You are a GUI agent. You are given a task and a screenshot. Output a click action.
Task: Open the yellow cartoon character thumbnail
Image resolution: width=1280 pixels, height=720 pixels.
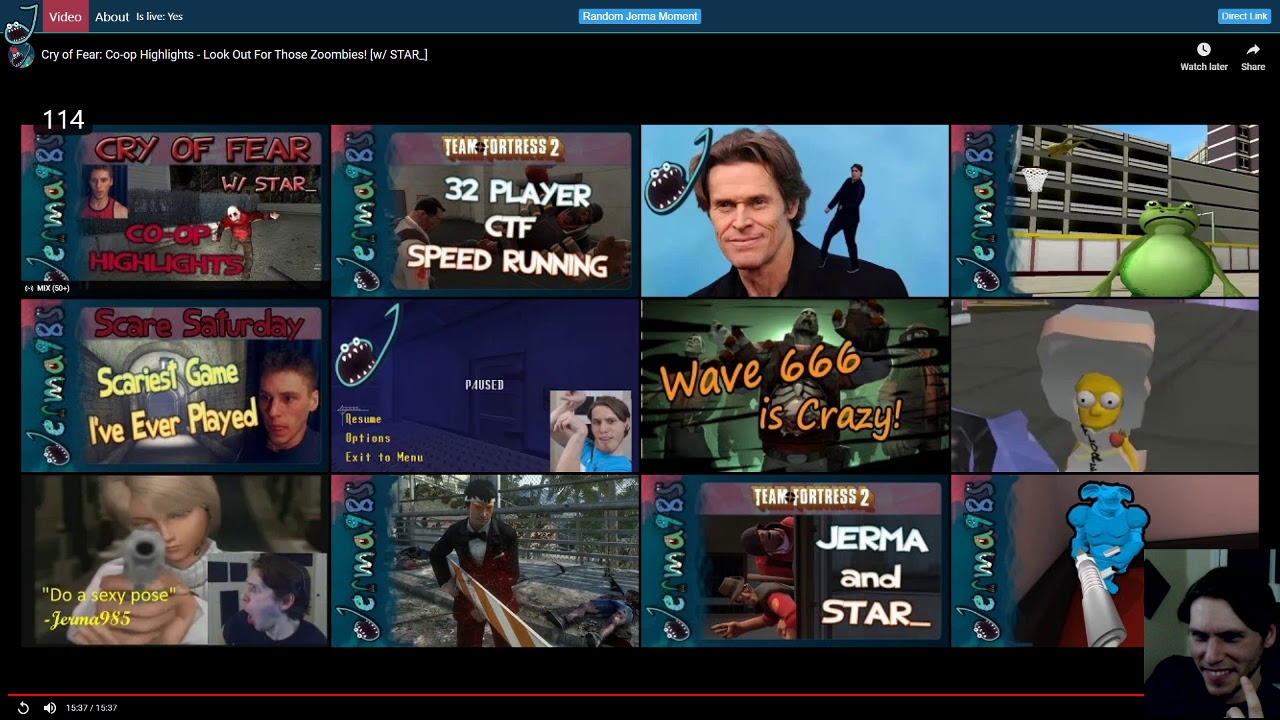coord(1105,386)
